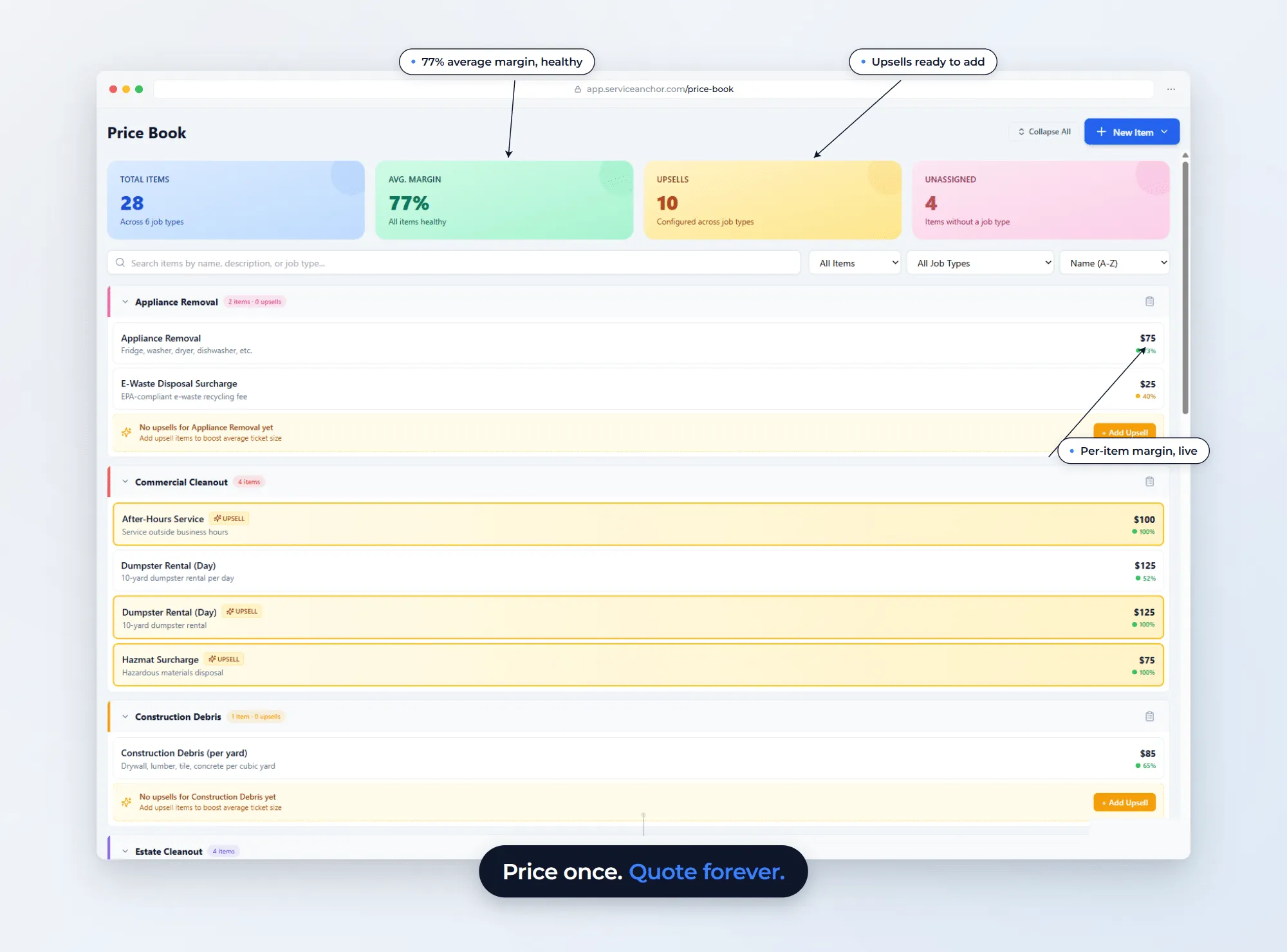The image size is (1287, 952).
Task: Click the UPSELL badge on After-Hours Service
Action: click(x=229, y=518)
